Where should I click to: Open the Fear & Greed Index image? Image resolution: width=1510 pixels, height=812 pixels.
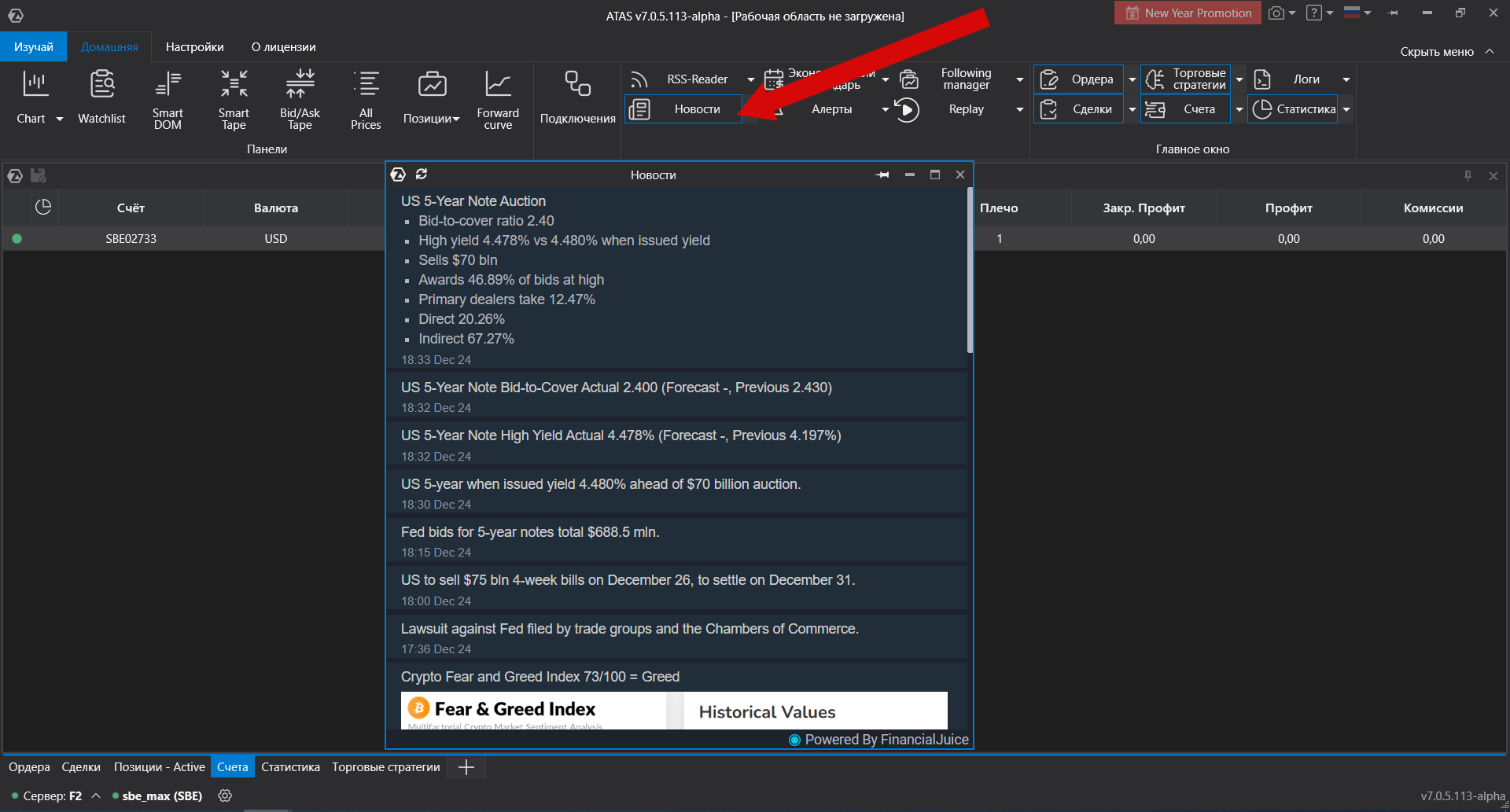tap(674, 711)
